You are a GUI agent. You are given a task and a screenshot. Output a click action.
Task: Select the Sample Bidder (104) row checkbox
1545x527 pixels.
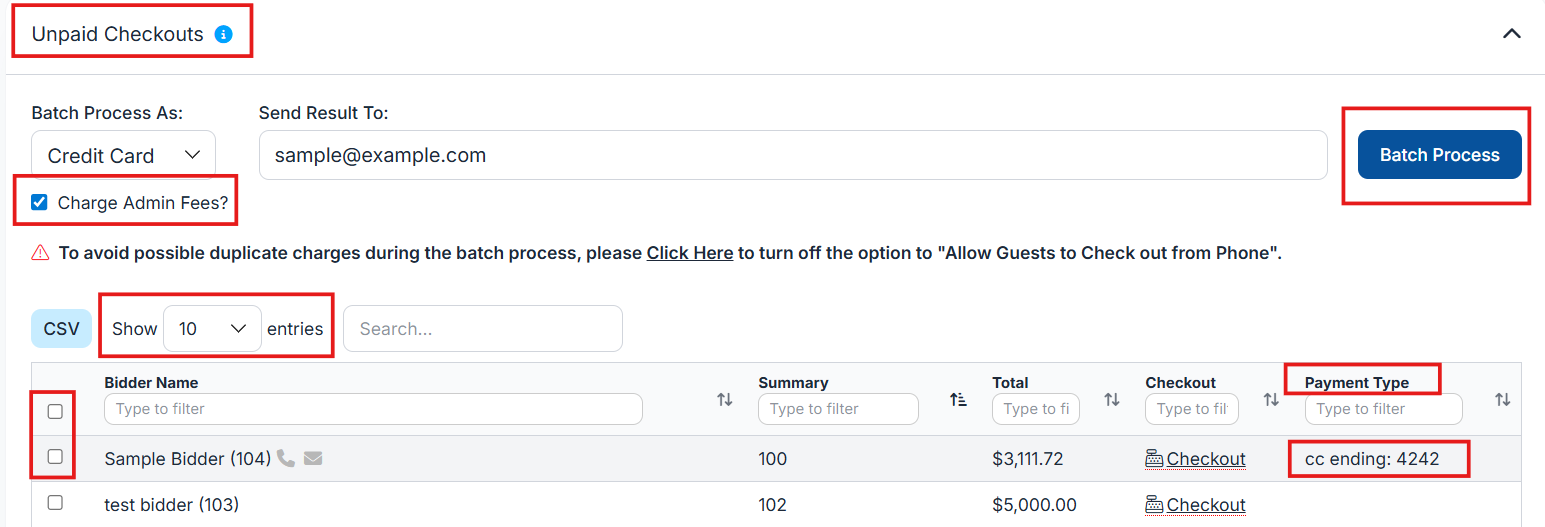pyautogui.click(x=55, y=457)
